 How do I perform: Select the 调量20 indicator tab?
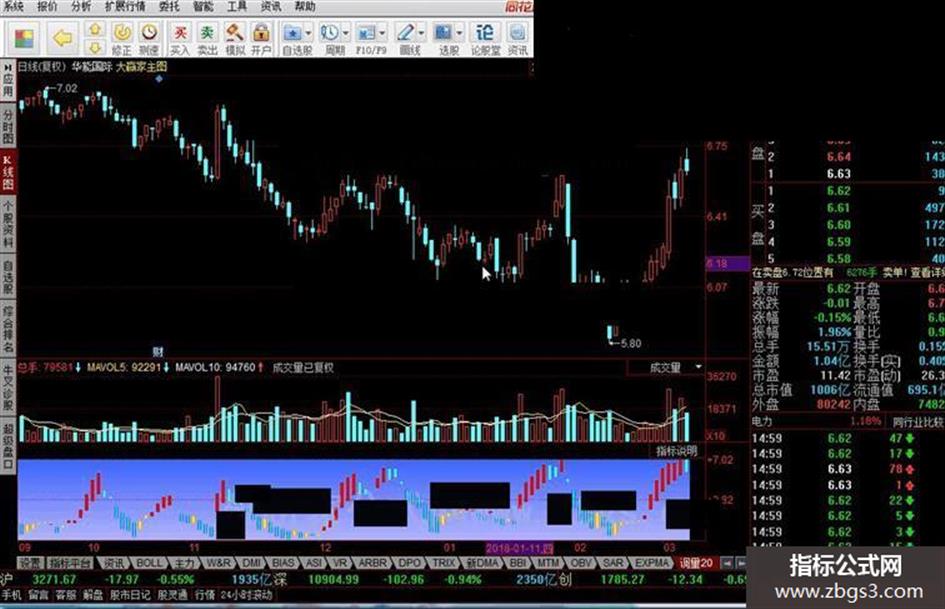pos(695,563)
